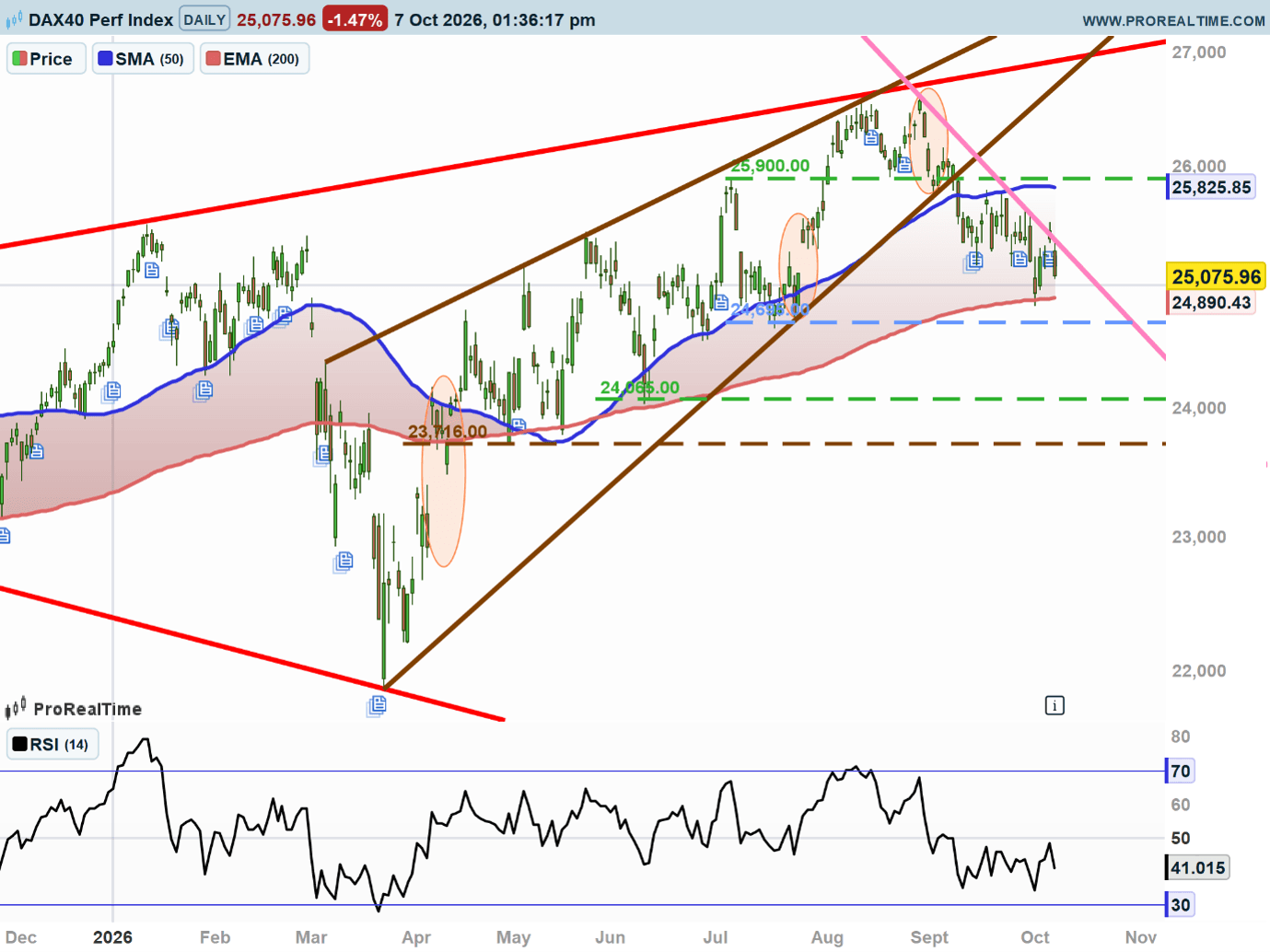Open the note icon under the mid-August peak

tap(871, 137)
